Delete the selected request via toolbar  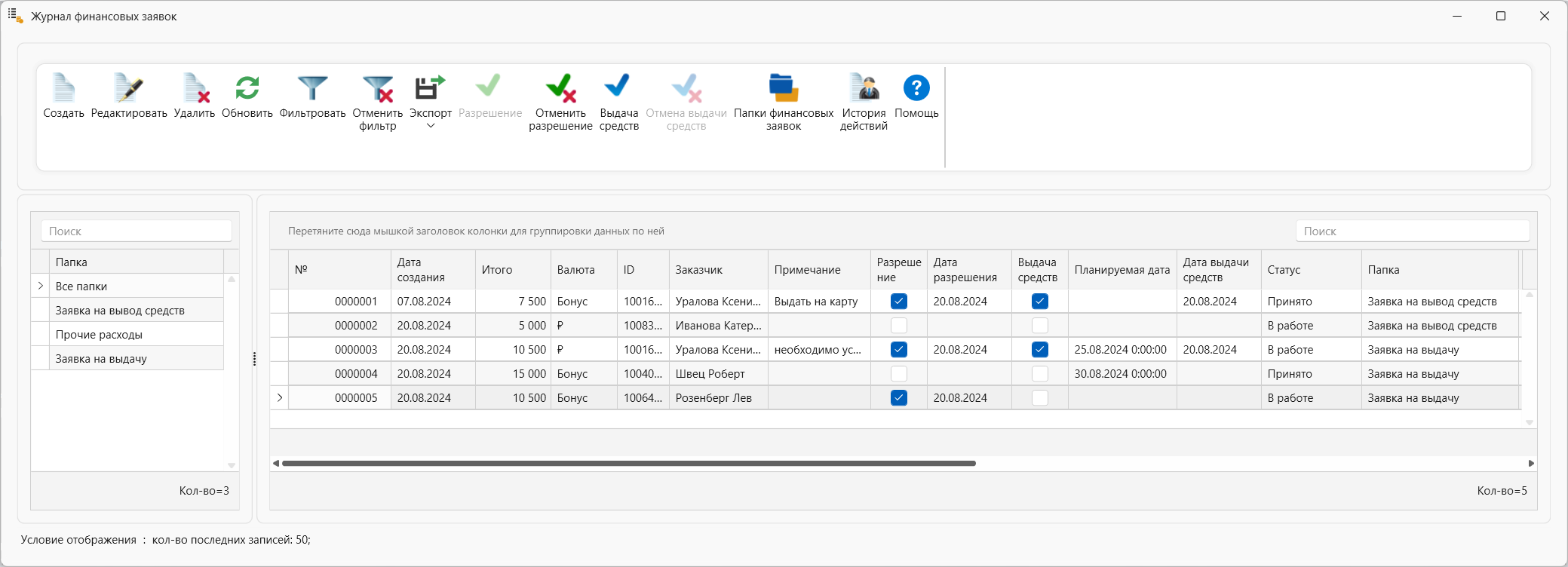(195, 88)
